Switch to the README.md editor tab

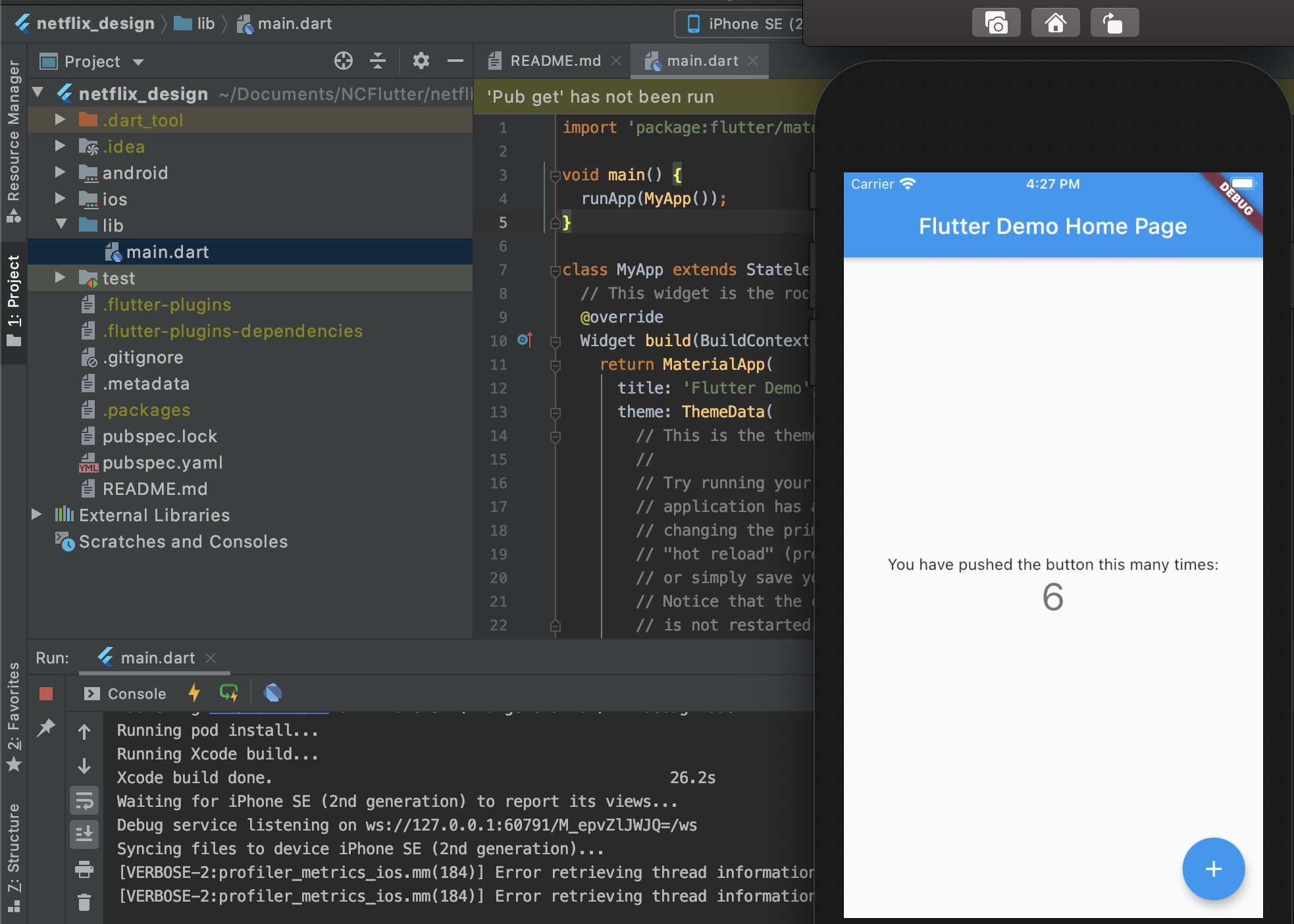point(555,61)
